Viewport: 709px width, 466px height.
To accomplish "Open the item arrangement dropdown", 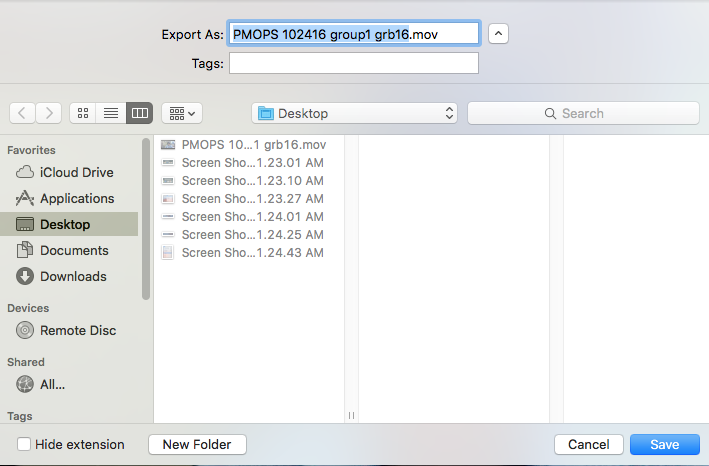I will pyautogui.click(x=182, y=113).
